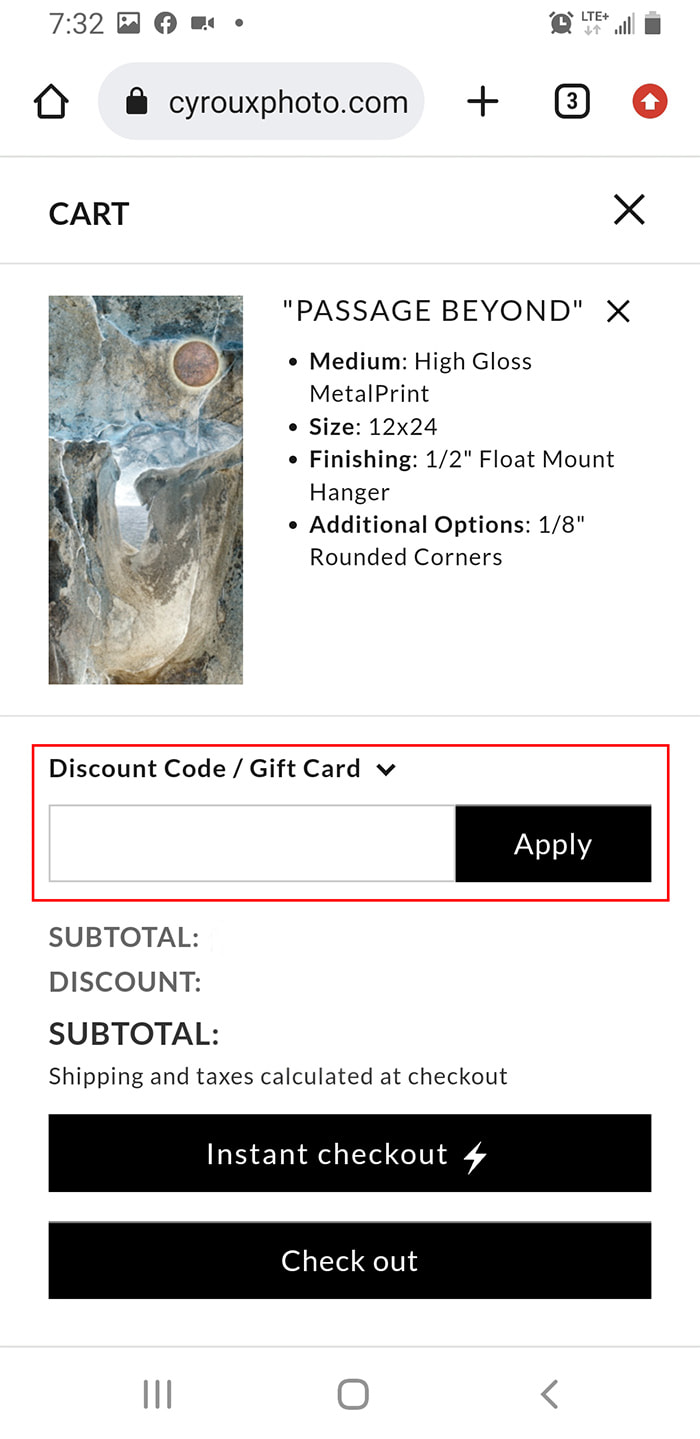Tap the "PASSAGE BEYOND" product title
This screenshot has height=1439, width=700.
432,311
